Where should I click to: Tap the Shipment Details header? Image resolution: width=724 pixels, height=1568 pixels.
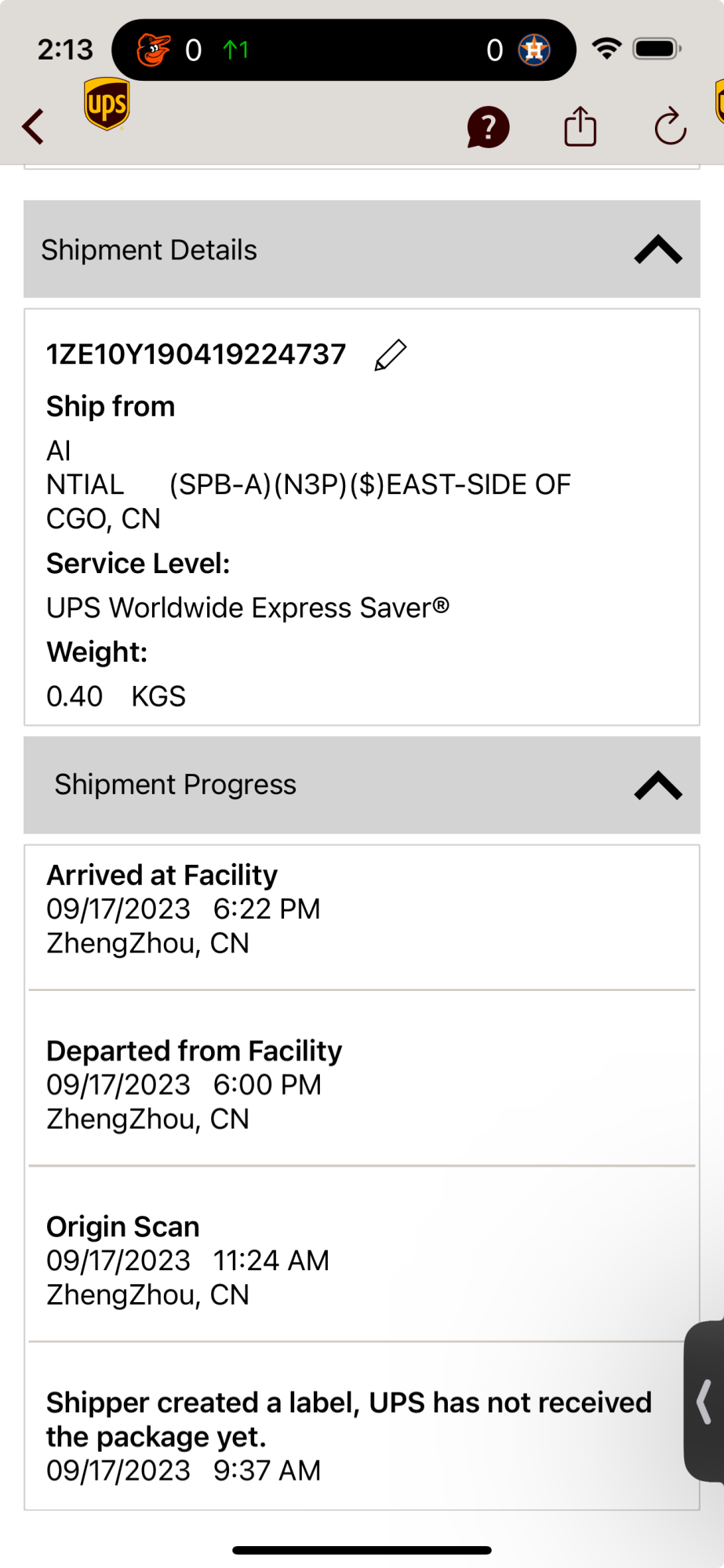(149, 250)
